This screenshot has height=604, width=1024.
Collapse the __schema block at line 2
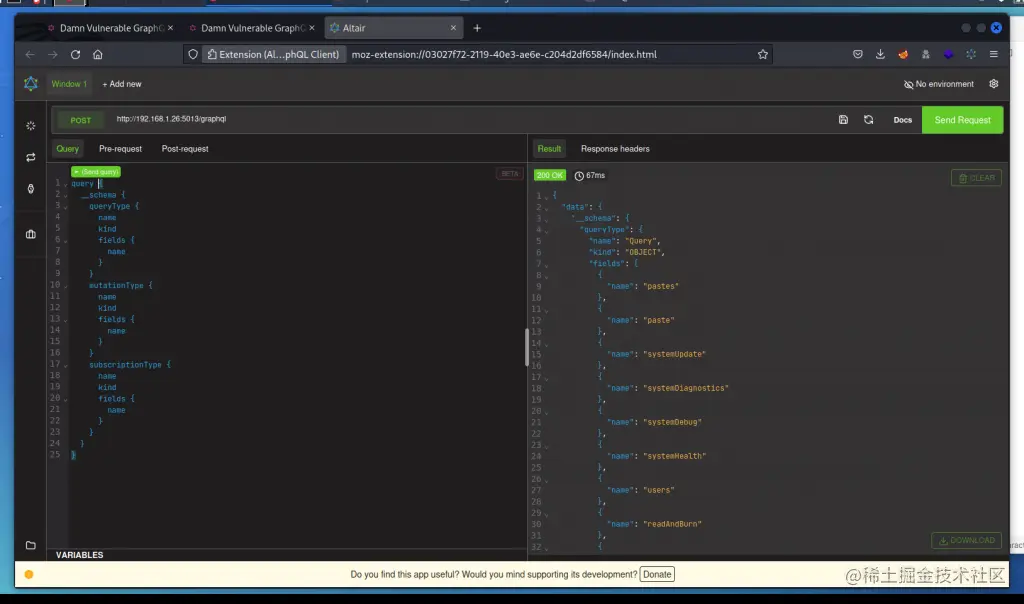65,195
